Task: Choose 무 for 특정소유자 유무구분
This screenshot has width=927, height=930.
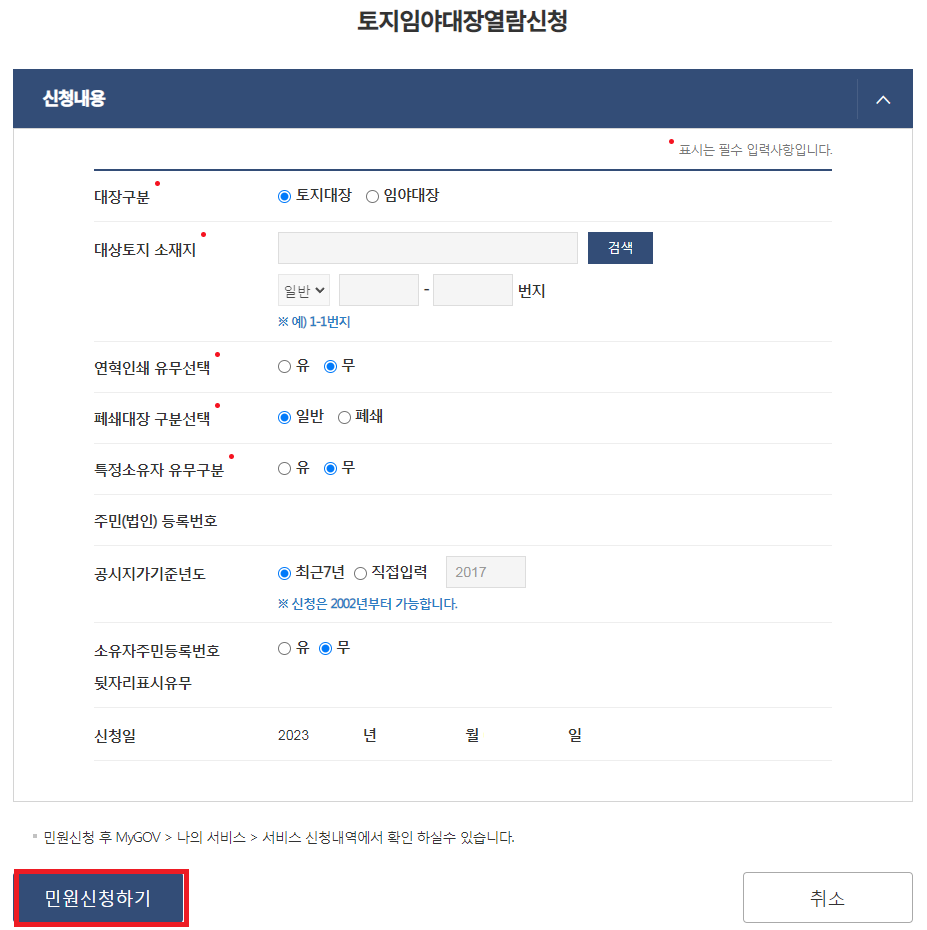Action: point(330,469)
